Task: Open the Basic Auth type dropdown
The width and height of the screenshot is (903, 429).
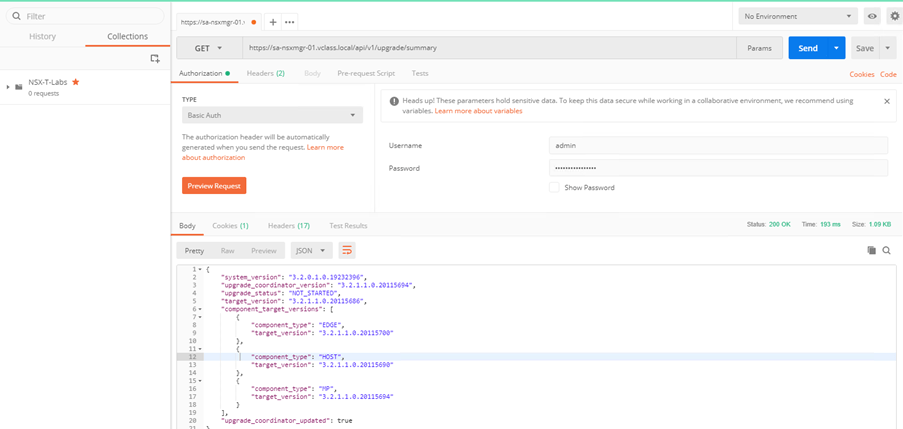Action: click(x=272, y=115)
